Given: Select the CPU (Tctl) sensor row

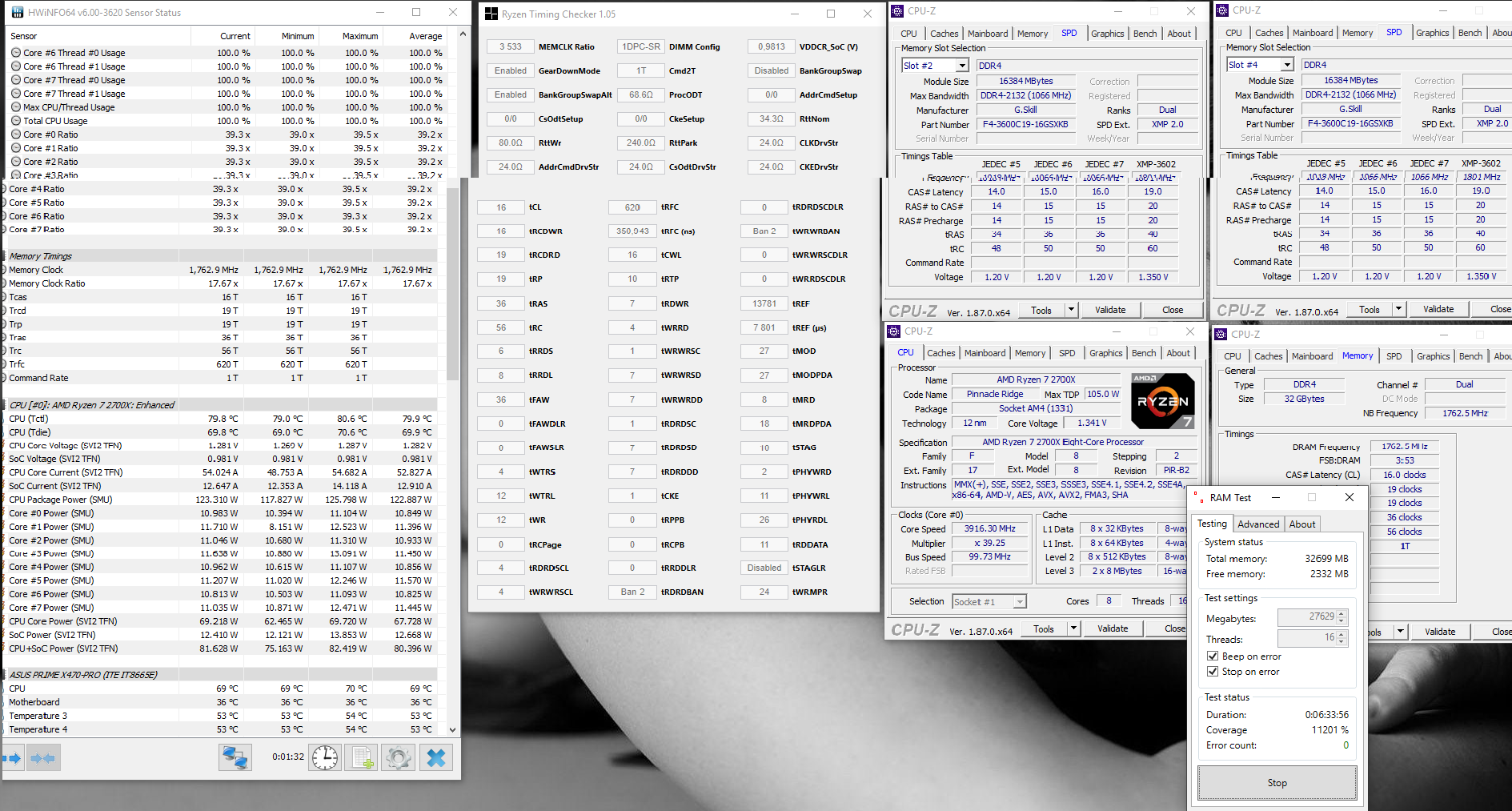Looking at the screenshot, I should point(221,419).
